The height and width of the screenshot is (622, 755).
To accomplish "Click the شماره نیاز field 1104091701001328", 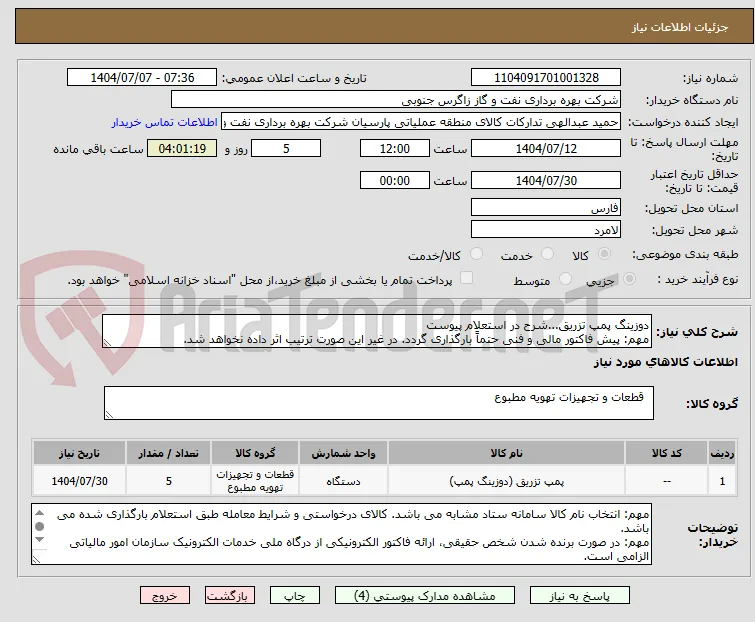I will pos(546,78).
